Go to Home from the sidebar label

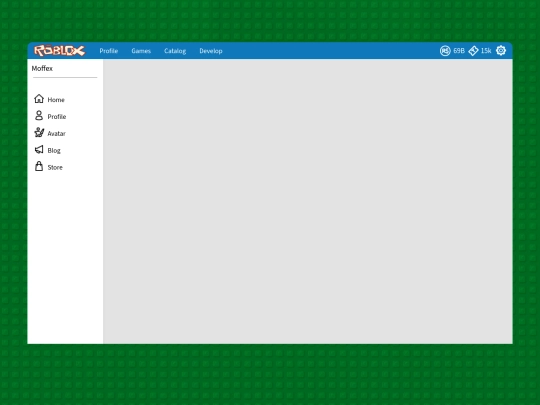[56, 100]
